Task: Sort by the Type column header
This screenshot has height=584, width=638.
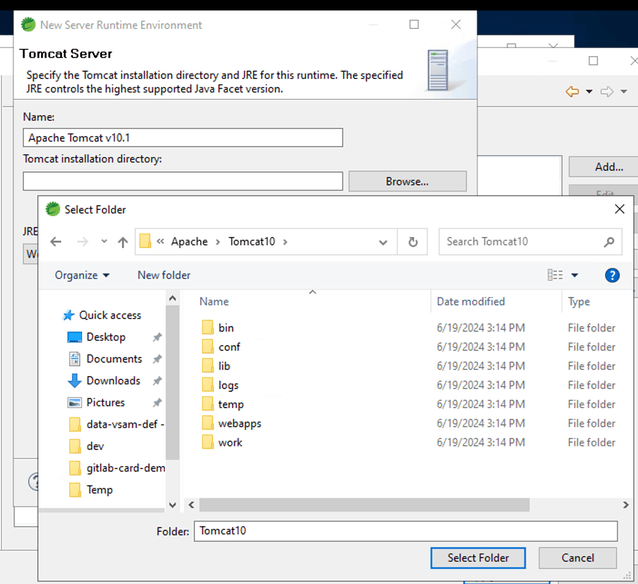Action: coord(579,302)
